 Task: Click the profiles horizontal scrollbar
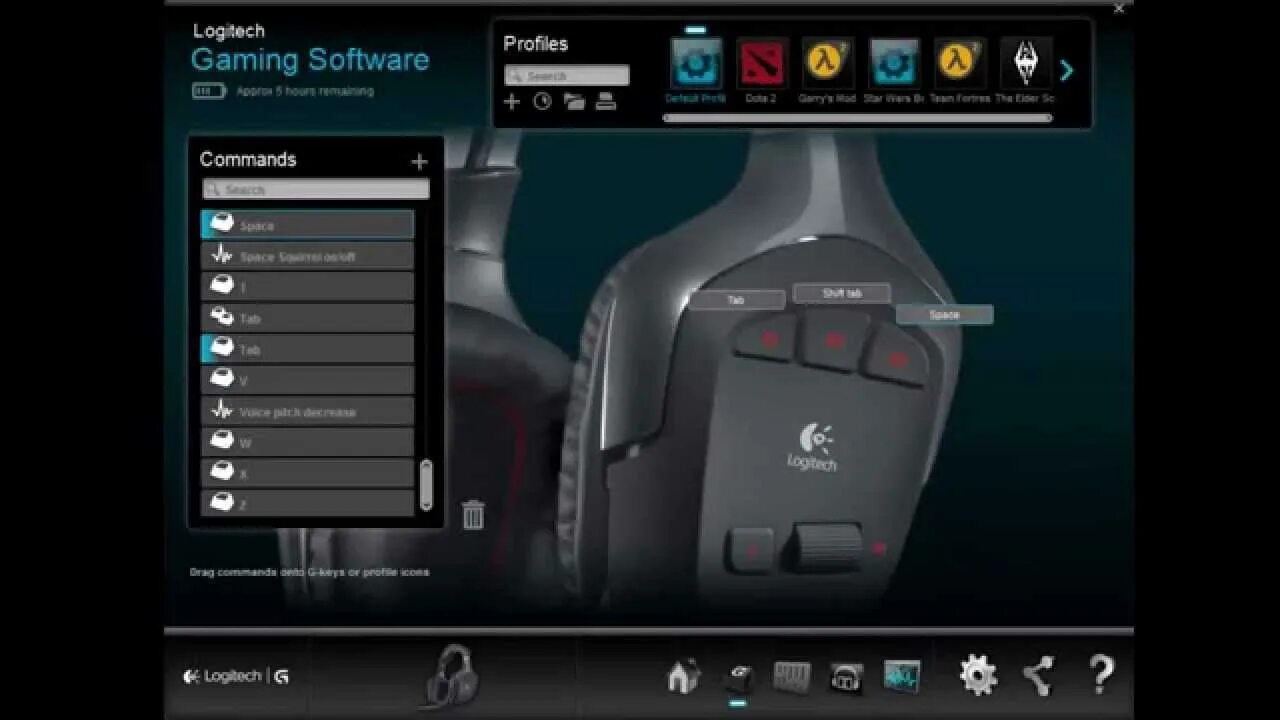[x=857, y=118]
